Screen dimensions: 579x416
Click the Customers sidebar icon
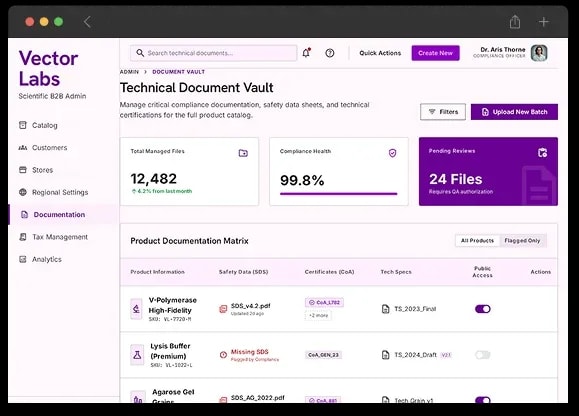[23, 148]
